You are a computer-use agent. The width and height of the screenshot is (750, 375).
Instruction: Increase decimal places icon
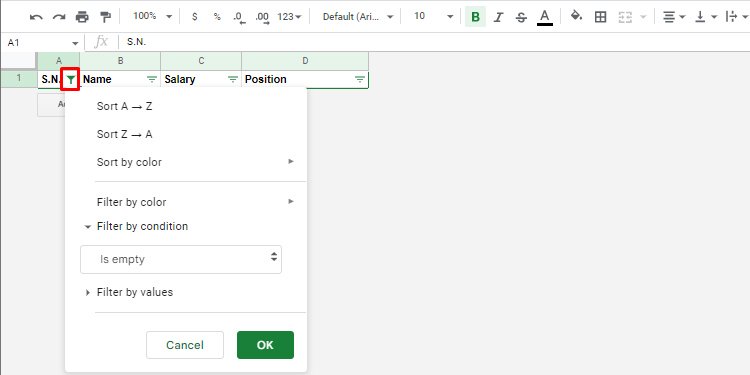262,17
